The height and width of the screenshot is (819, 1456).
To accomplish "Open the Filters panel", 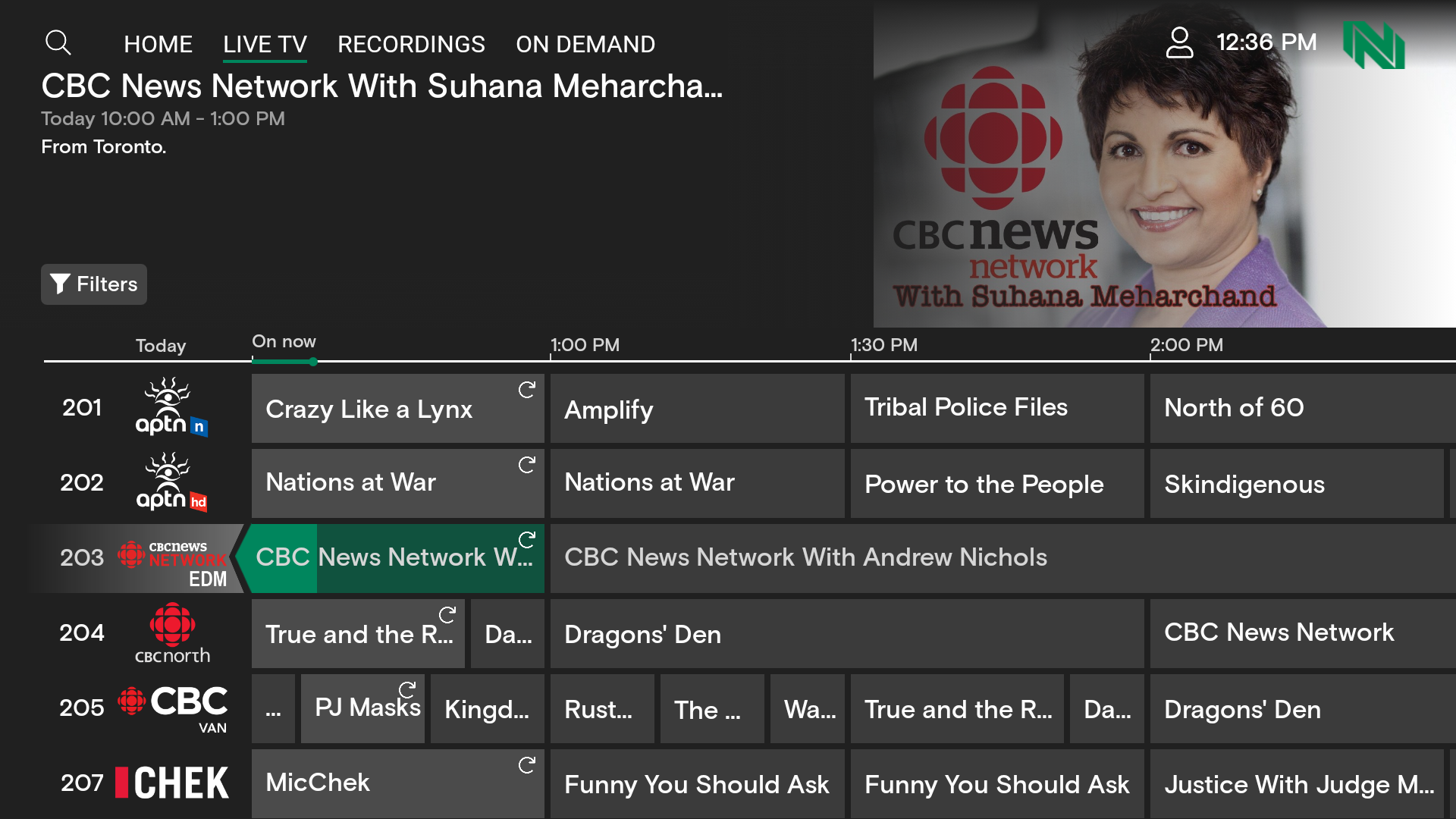I will click(x=93, y=284).
